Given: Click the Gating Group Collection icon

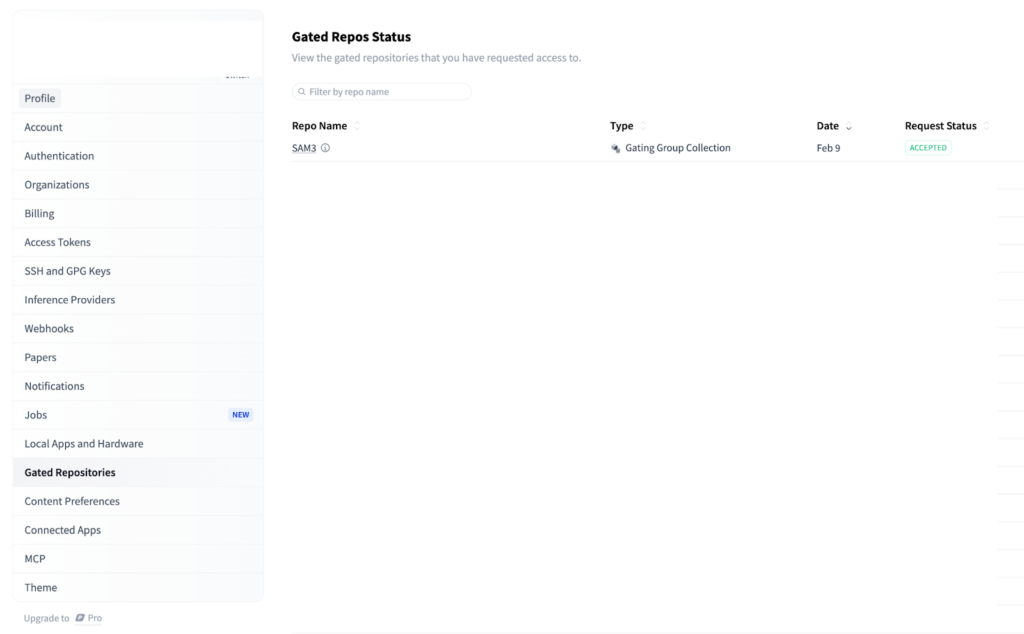Looking at the screenshot, I should pos(616,148).
